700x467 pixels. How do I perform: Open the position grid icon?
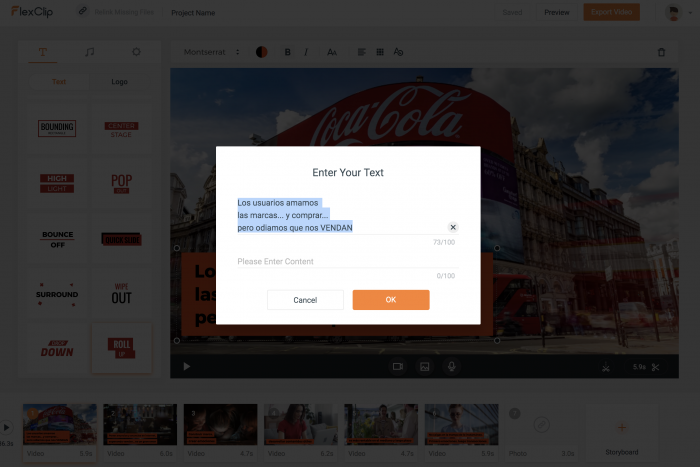[x=380, y=52]
